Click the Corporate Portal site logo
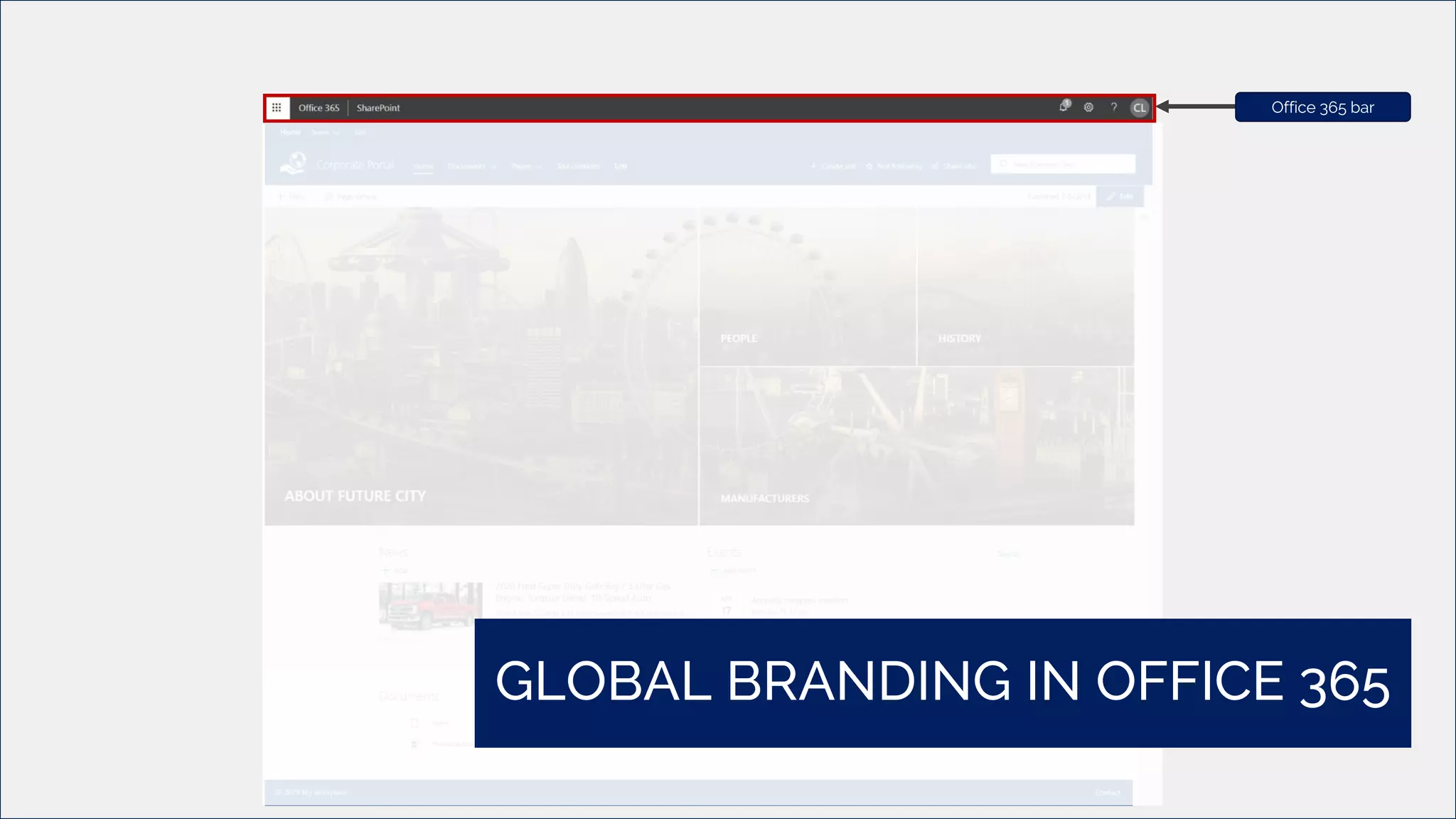The image size is (1456, 819). pyautogui.click(x=293, y=164)
